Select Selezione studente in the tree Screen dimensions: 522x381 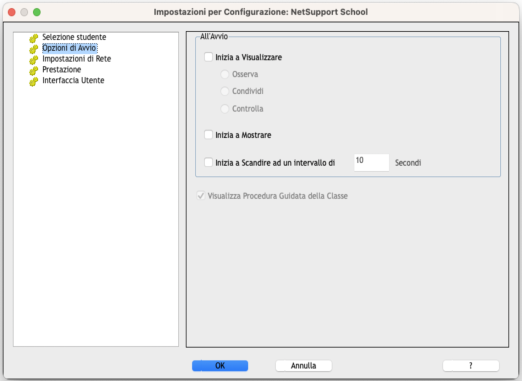[x=74, y=37]
